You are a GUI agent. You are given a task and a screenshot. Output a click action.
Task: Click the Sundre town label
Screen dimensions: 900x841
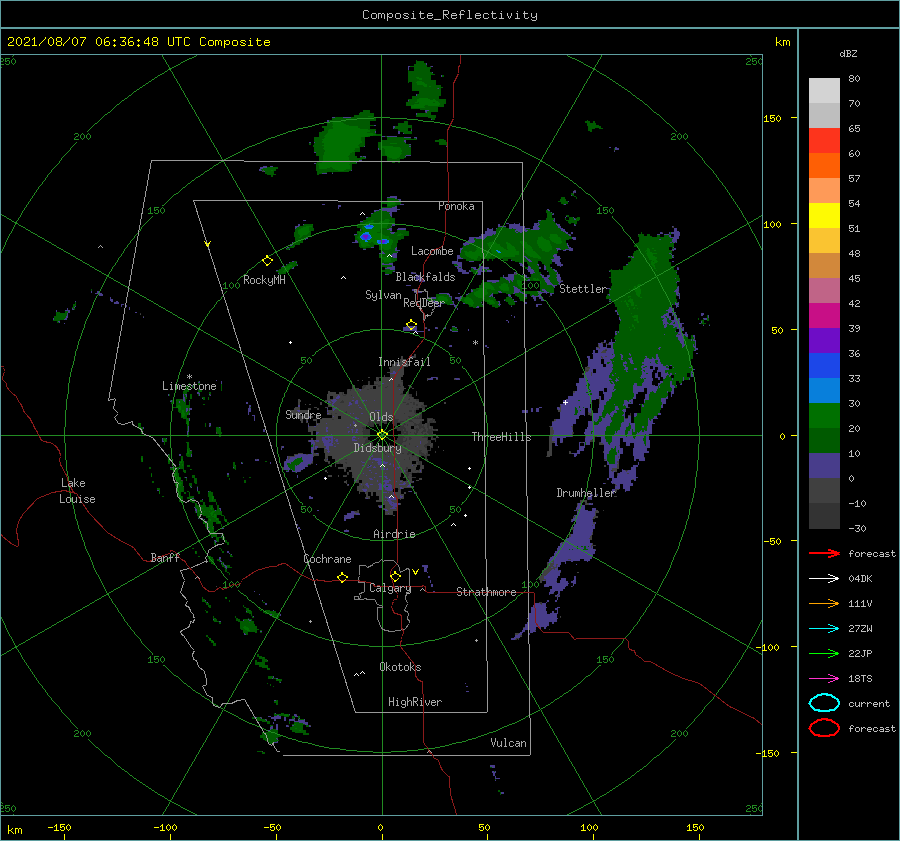303,414
